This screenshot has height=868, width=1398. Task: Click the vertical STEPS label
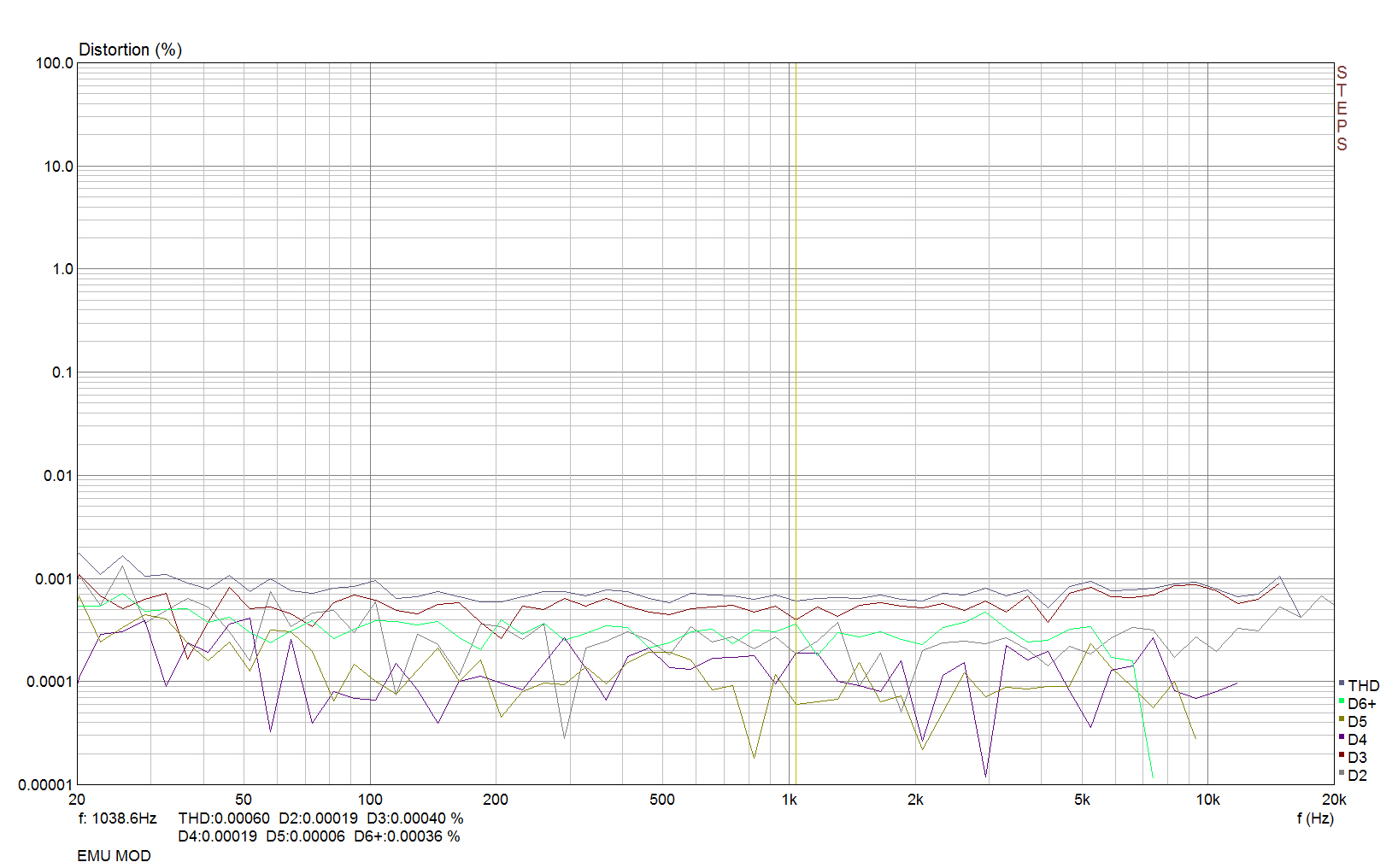point(1342,108)
